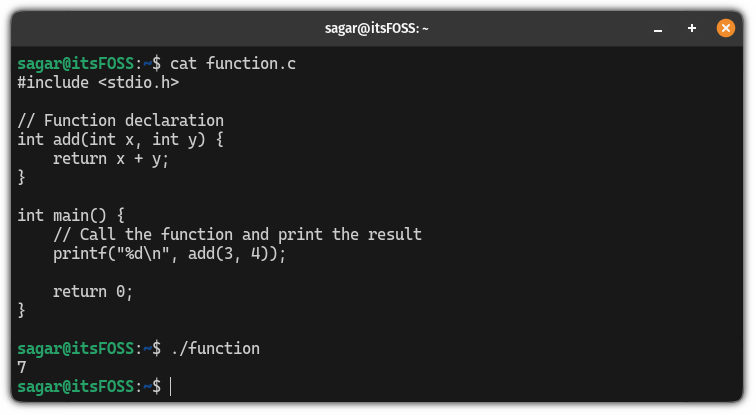Image resolution: width=756 pixels, height=415 pixels.
Task: Click the ./function command text
Action: click(215, 348)
